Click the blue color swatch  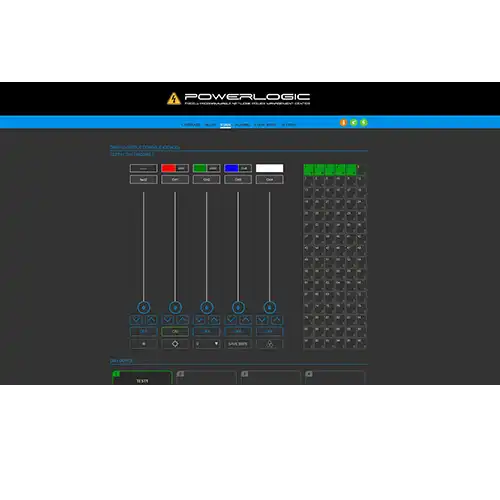coord(231,168)
